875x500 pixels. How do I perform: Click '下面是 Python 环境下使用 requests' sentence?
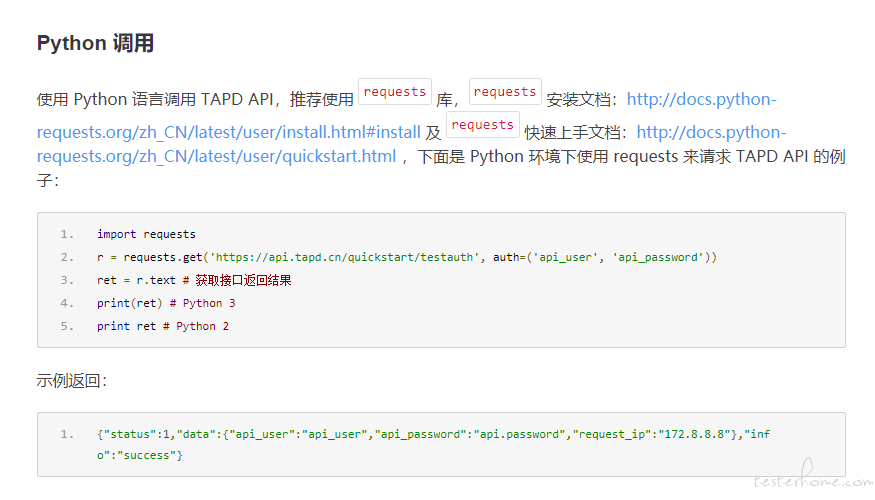(x=547, y=156)
